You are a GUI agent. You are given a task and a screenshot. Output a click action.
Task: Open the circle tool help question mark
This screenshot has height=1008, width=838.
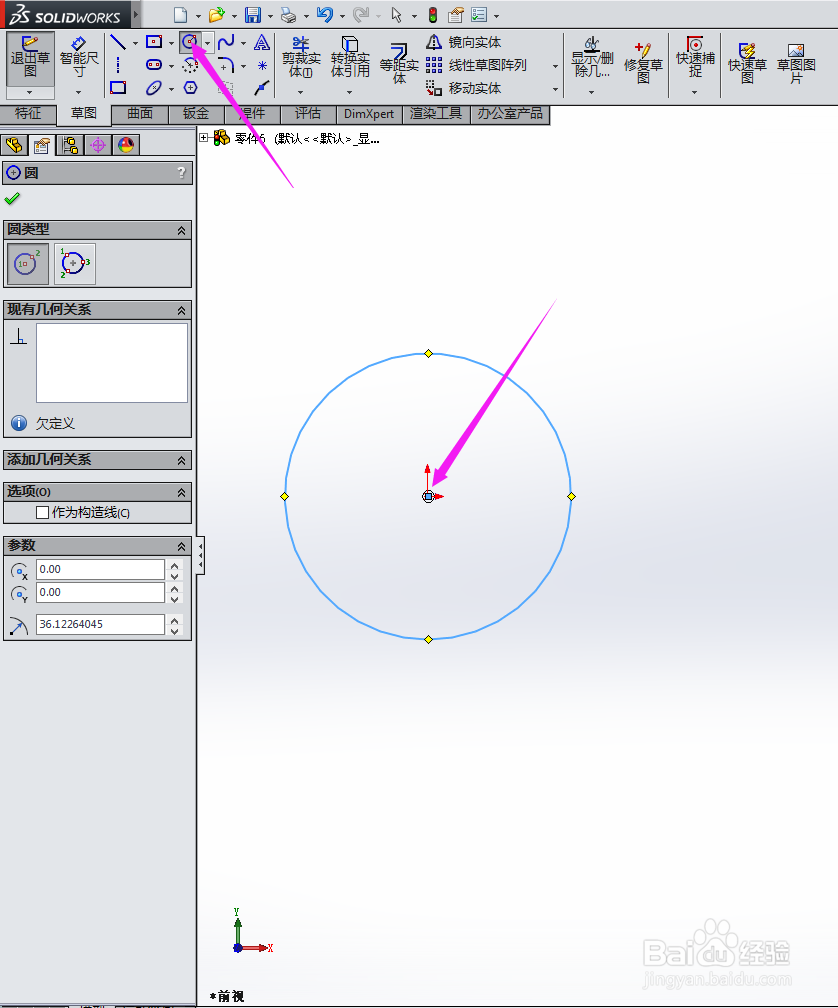tap(180, 172)
